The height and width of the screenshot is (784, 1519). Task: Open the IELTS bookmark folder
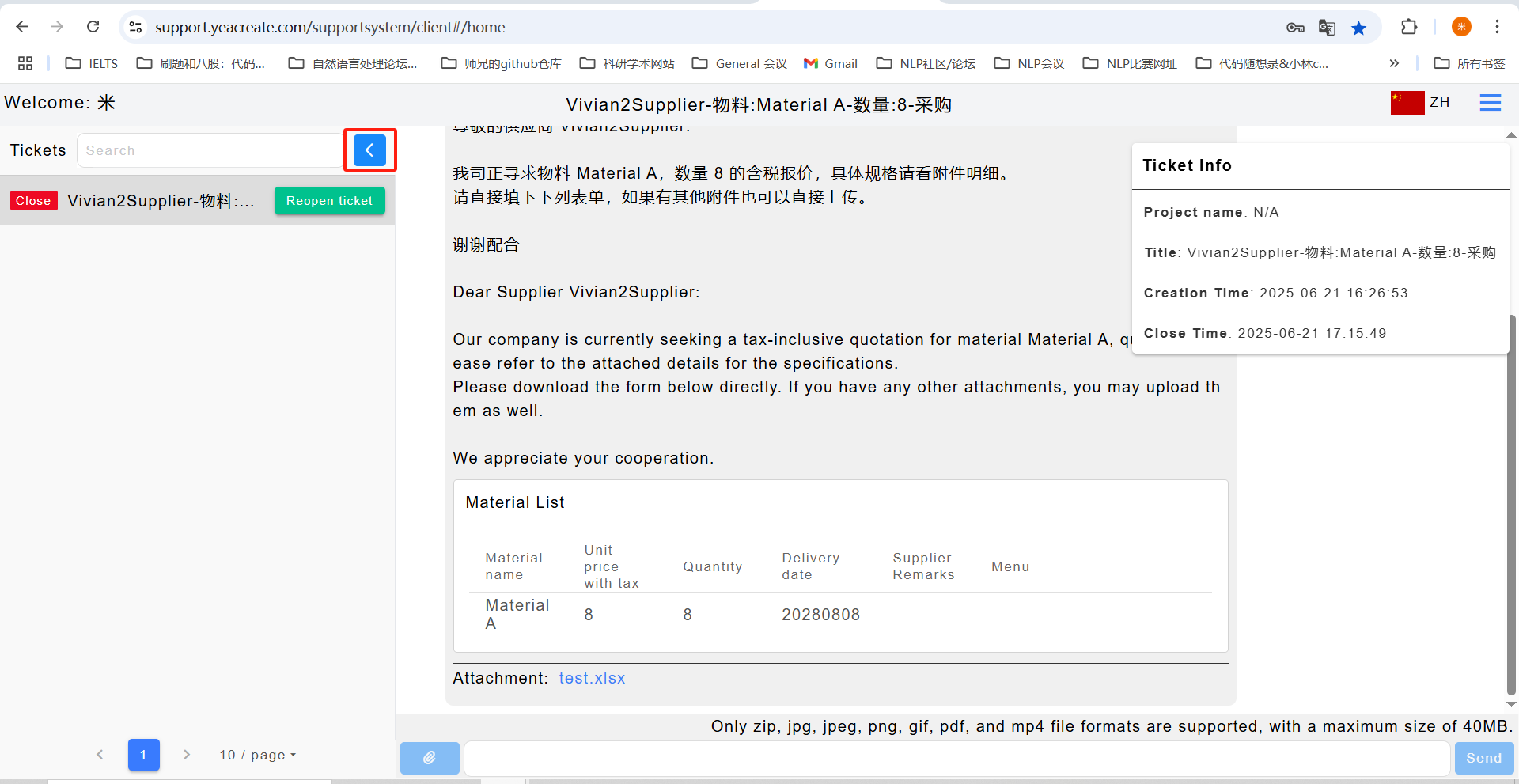[92, 63]
